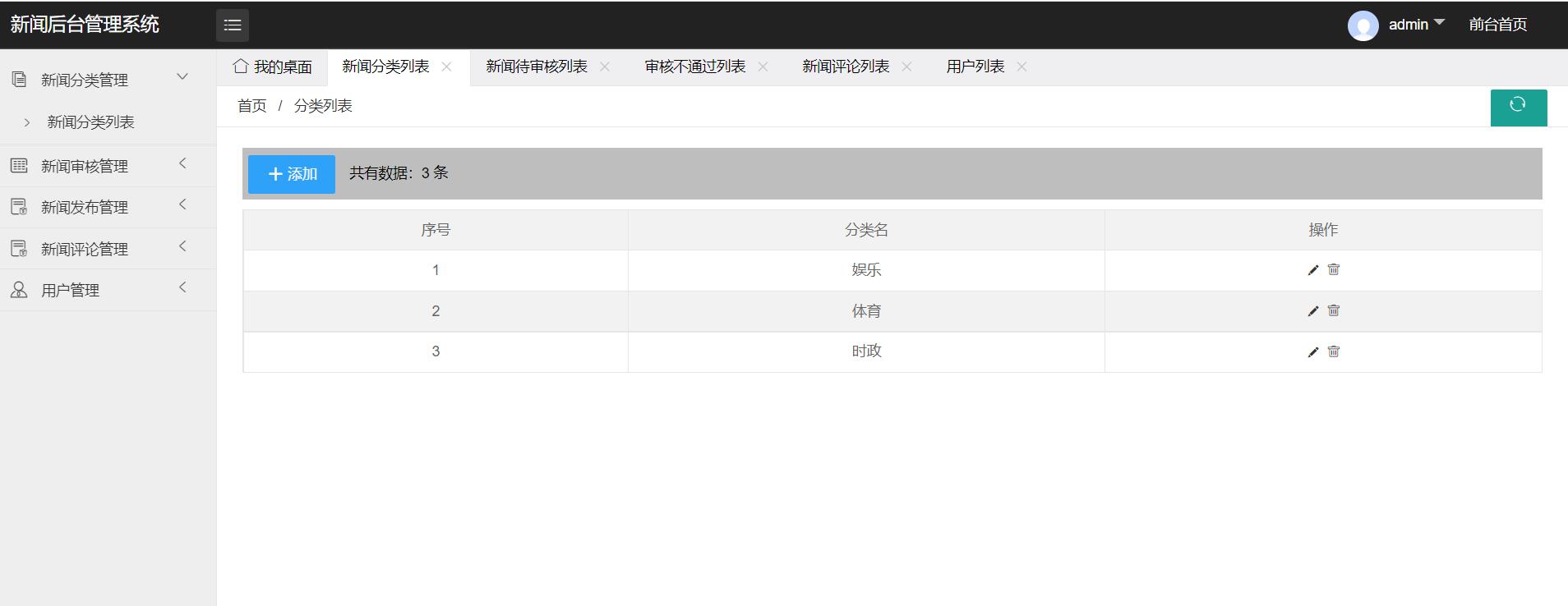Close the 新闻待审核列表 tab
1568x606 pixels.
(605, 67)
